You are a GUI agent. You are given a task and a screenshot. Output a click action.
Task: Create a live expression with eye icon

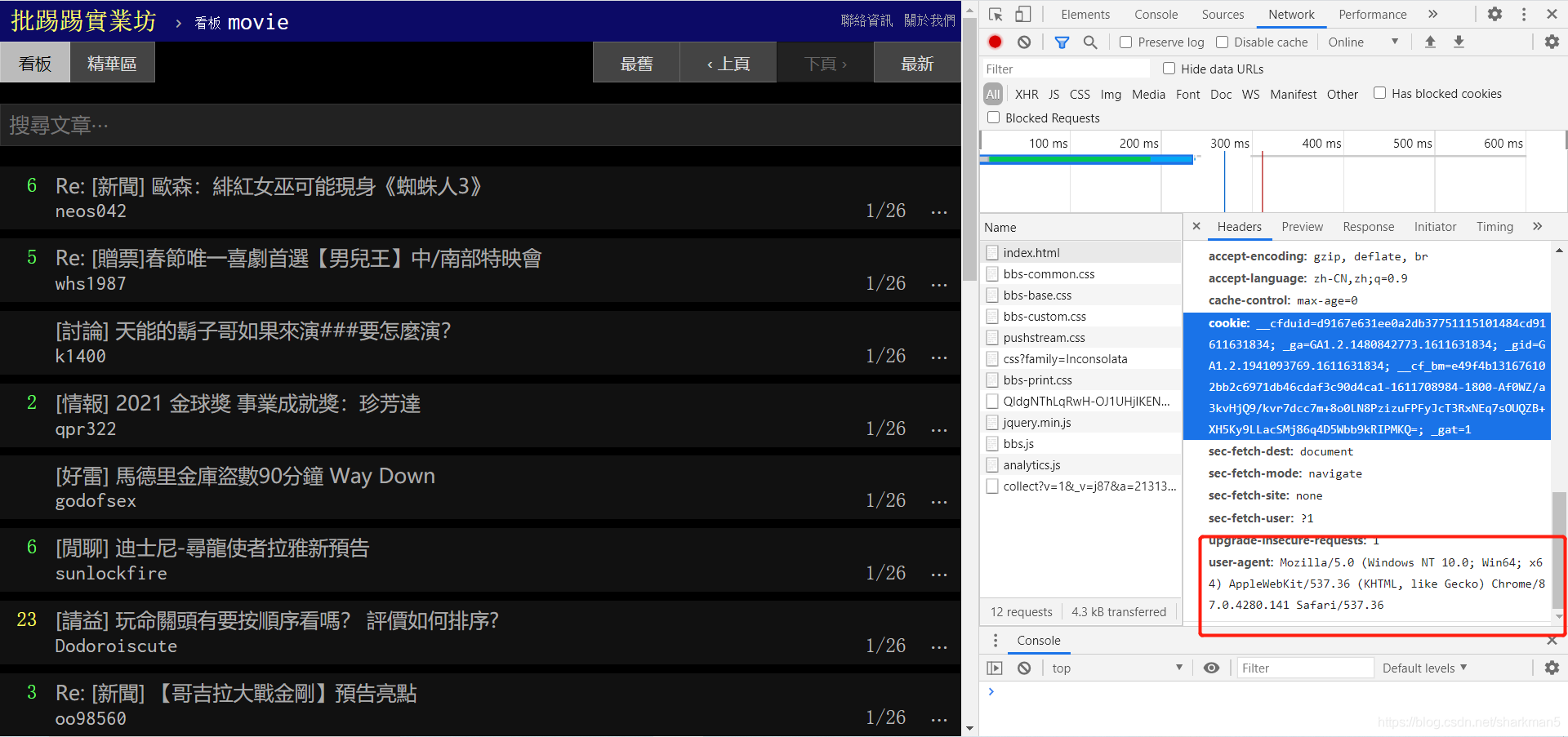pos(1212,668)
